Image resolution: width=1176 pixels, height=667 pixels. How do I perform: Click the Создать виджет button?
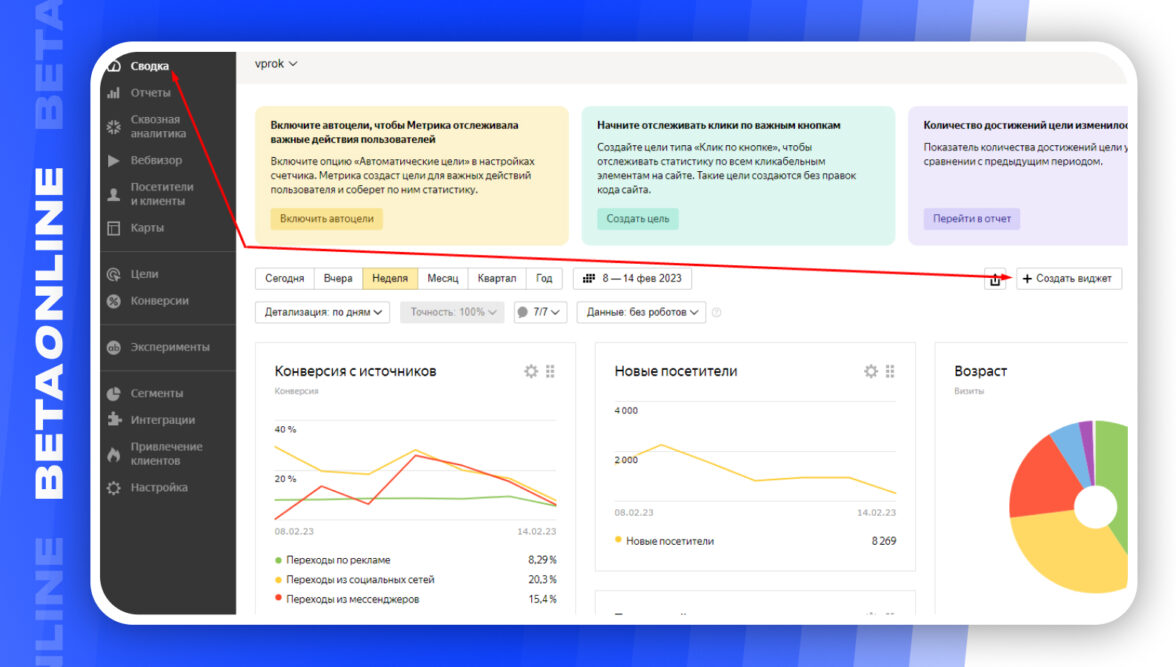[x=1068, y=278]
